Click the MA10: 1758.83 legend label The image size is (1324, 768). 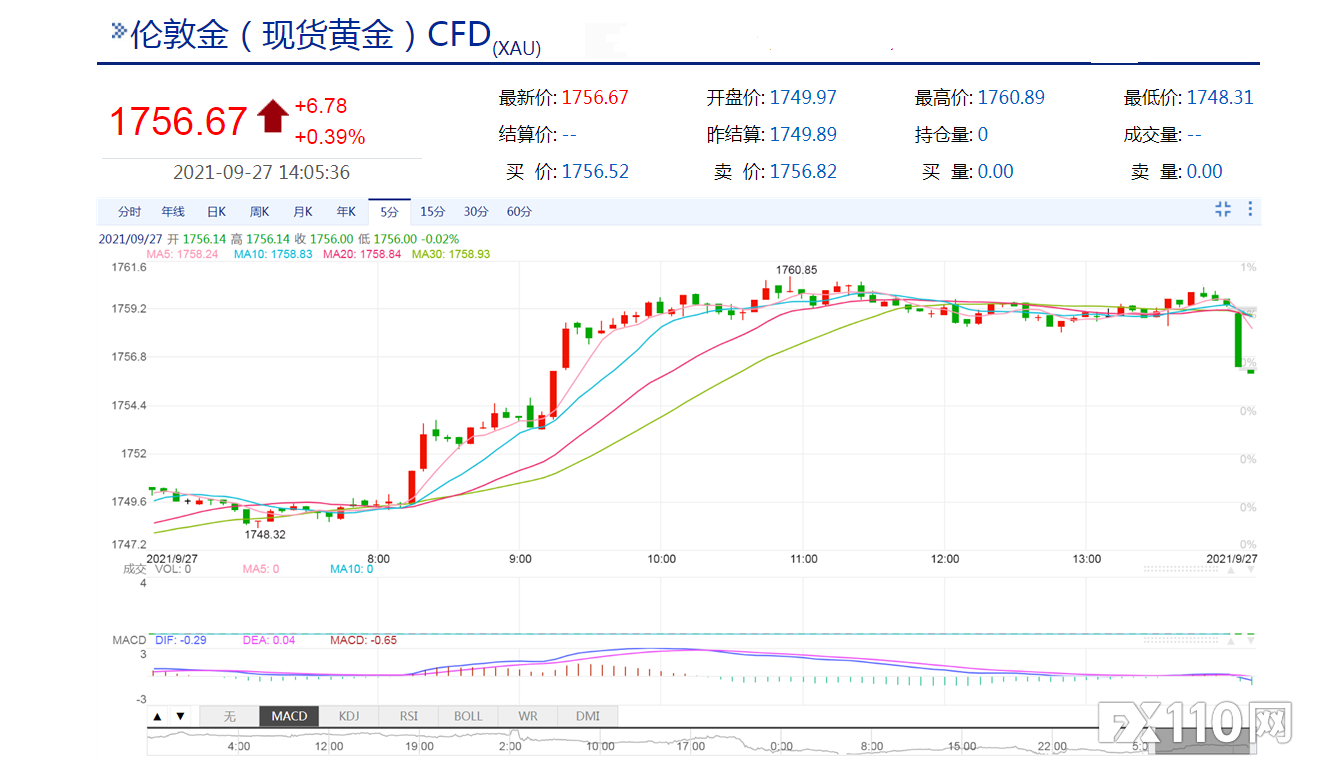tap(273, 254)
